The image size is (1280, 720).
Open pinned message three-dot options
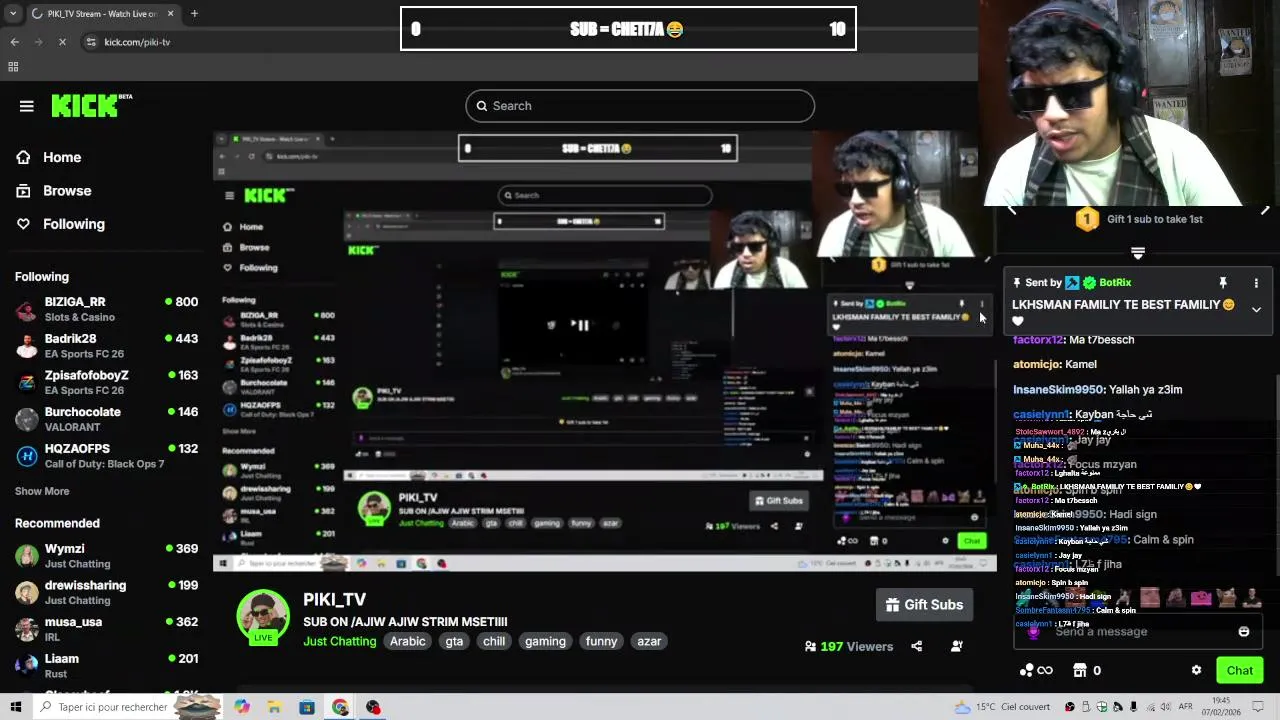click(1256, 283)
